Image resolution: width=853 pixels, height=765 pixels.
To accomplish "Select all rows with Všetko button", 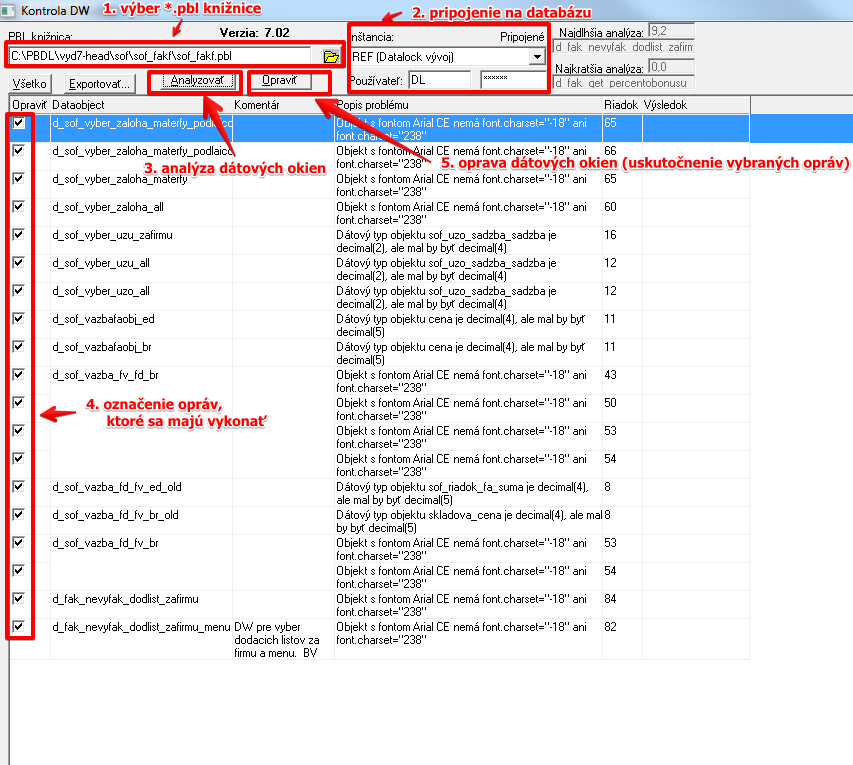I will (30, 84).
